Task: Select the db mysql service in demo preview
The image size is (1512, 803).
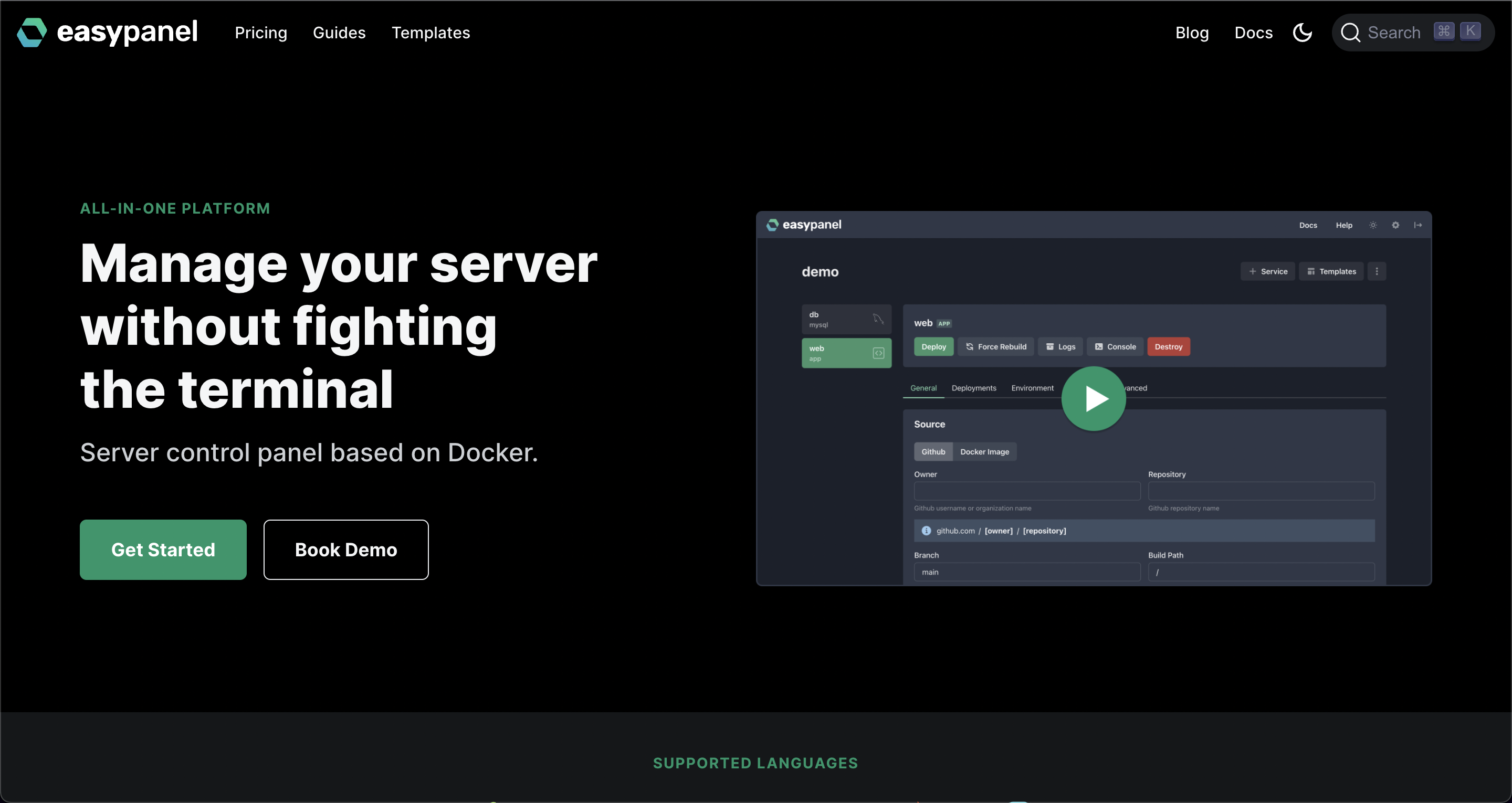Action: click(846, 319)
